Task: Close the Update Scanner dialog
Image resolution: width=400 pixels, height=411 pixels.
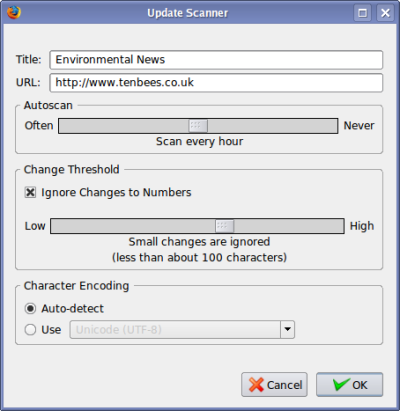Action: (385, 13)
